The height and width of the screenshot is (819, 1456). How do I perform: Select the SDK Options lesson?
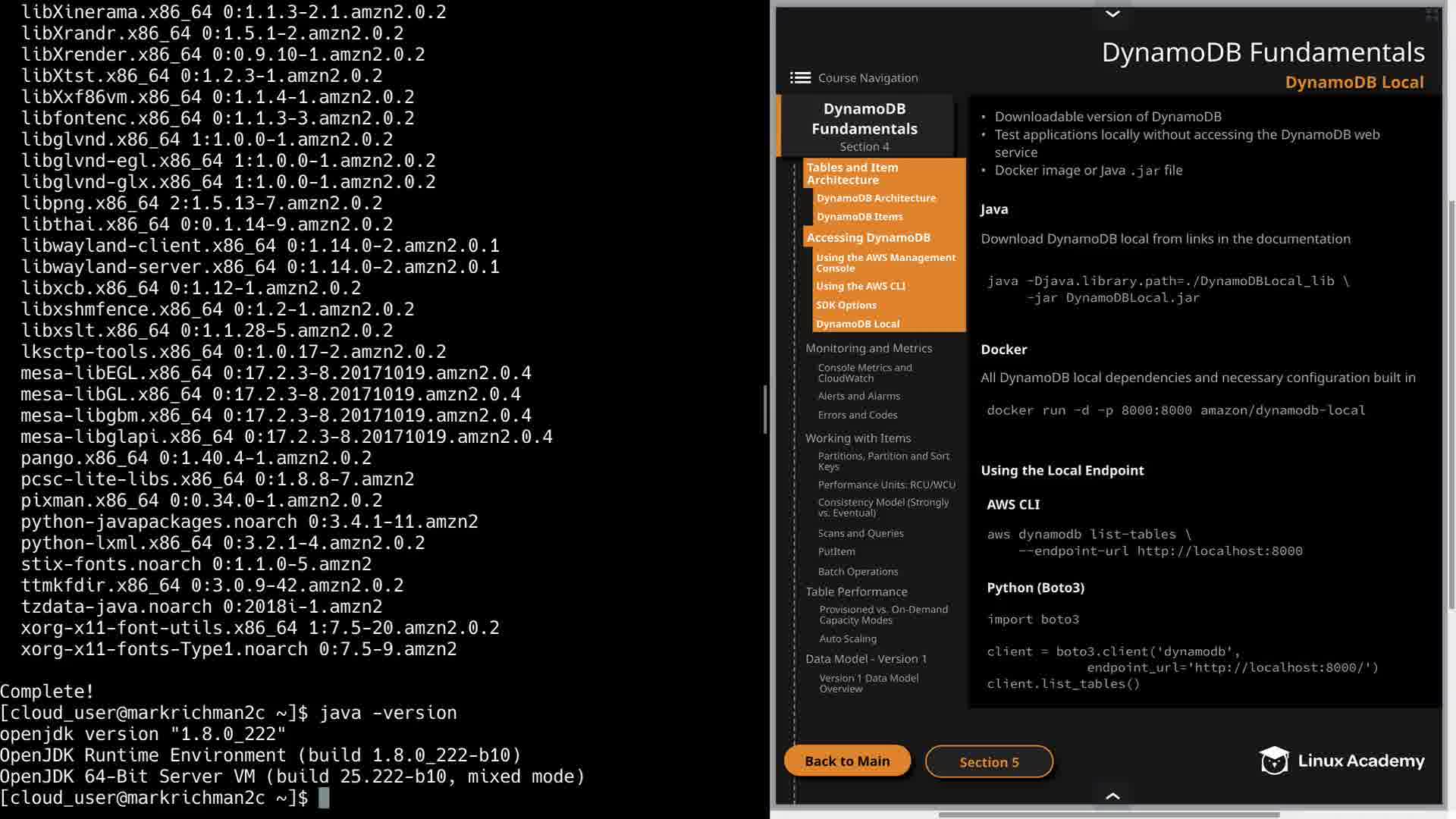[846, 305]
